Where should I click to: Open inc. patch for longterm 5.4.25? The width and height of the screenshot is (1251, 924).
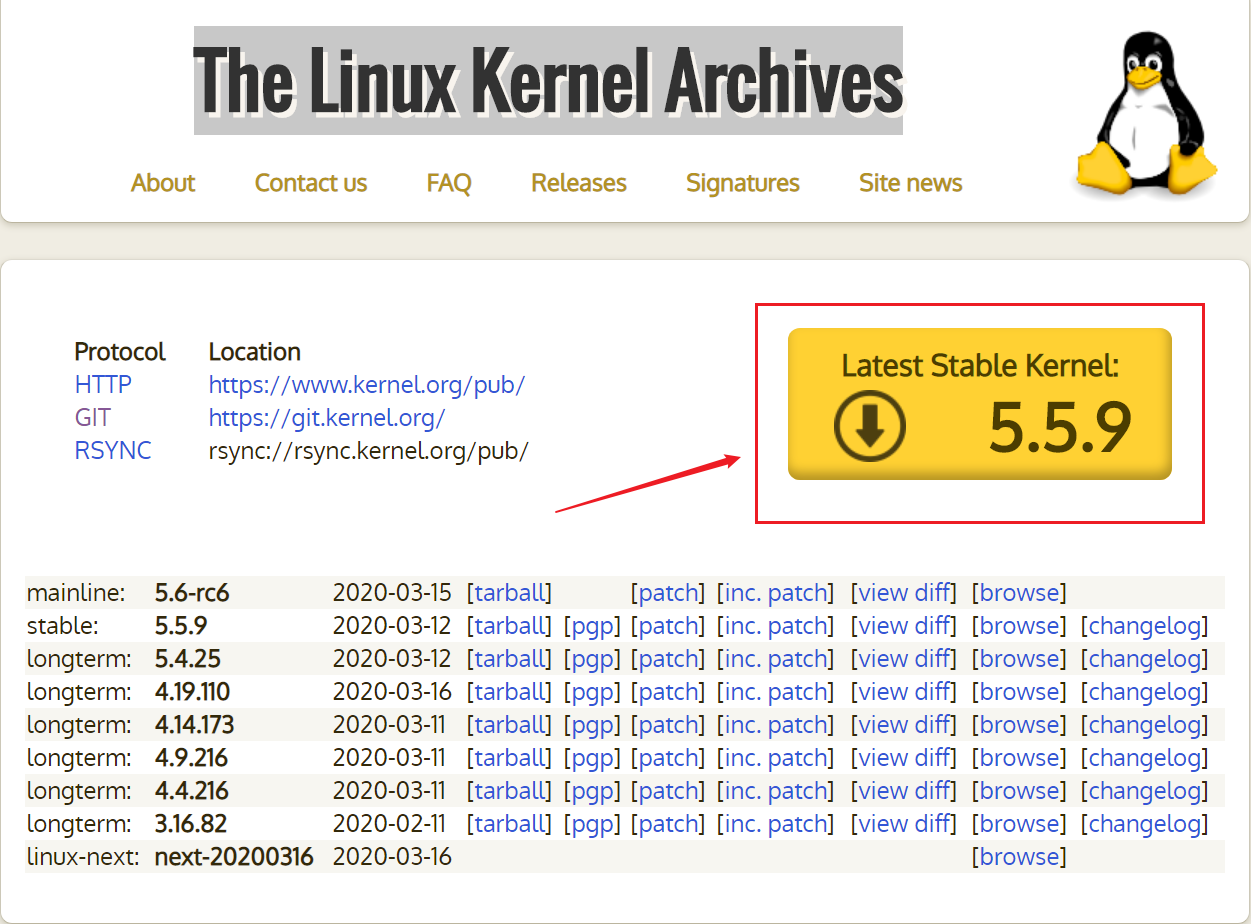(777, 659)
